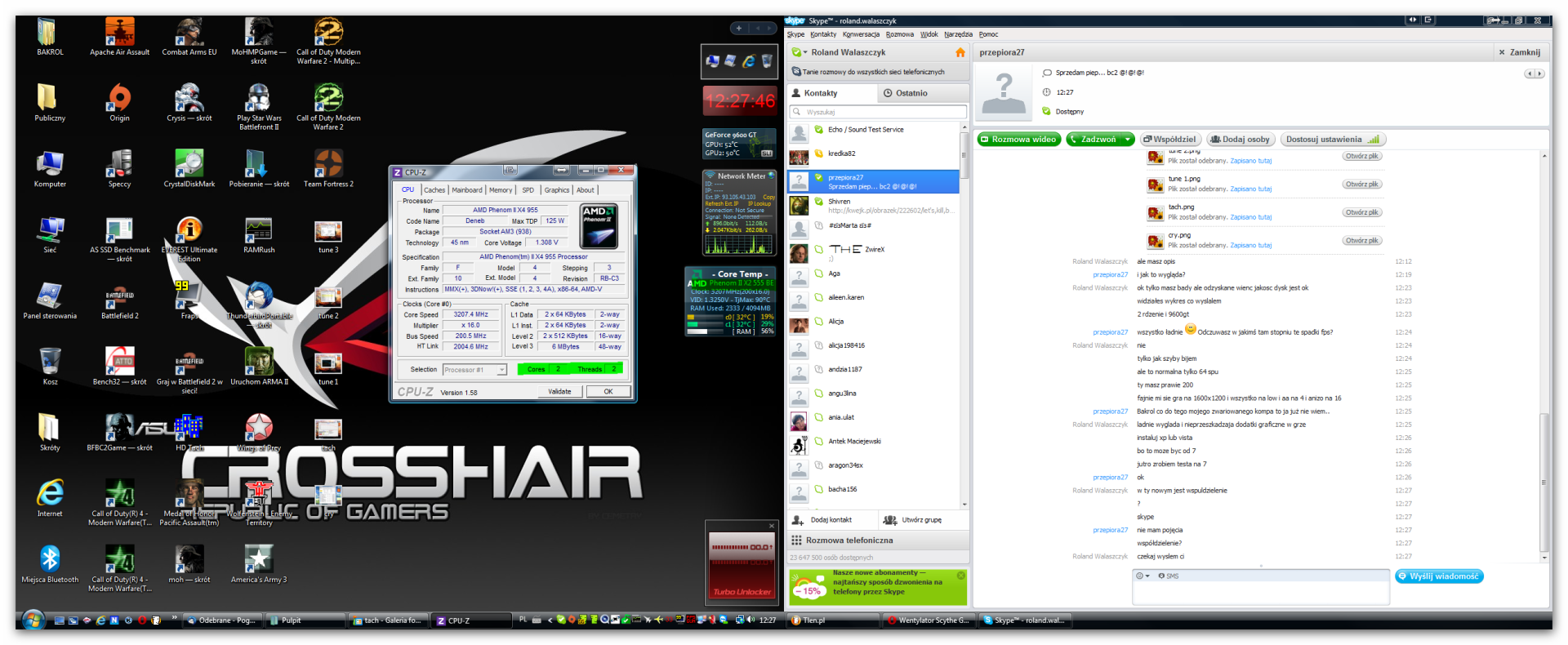Expand the Zadzwoń call dropdown arrow
Viewport: 1568px width, 645px height.
[x=1128, y=140]
